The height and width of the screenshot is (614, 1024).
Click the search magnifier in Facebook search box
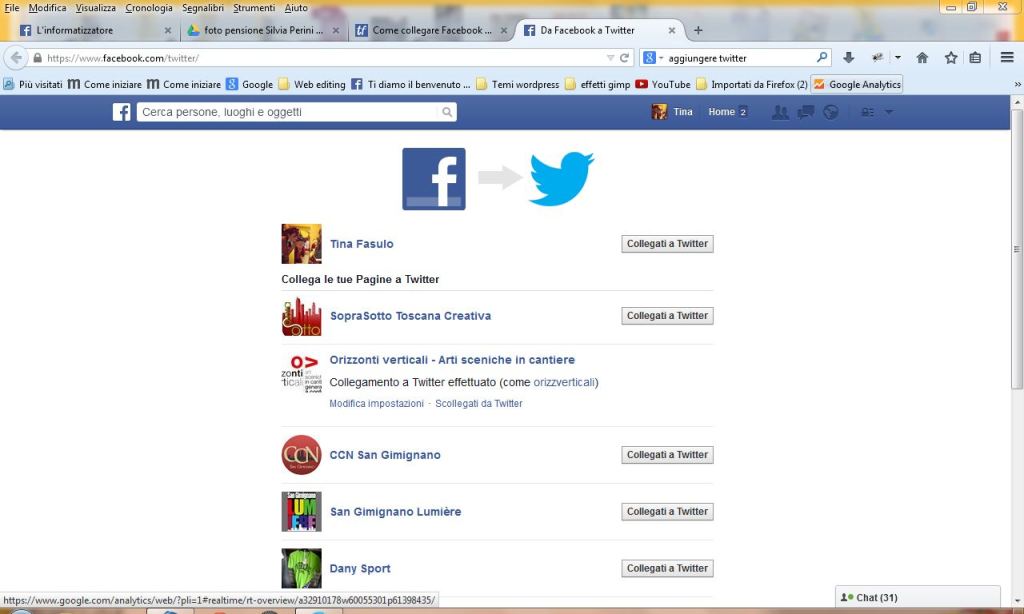(447, 112)
